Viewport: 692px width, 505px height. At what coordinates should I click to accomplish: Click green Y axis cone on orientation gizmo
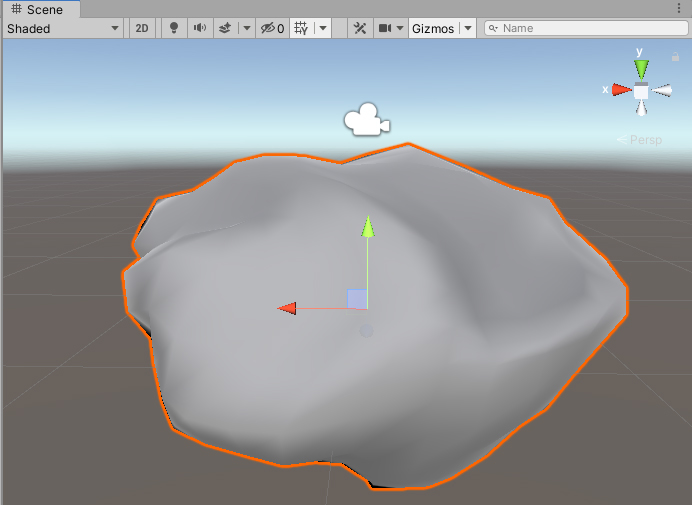641,68
